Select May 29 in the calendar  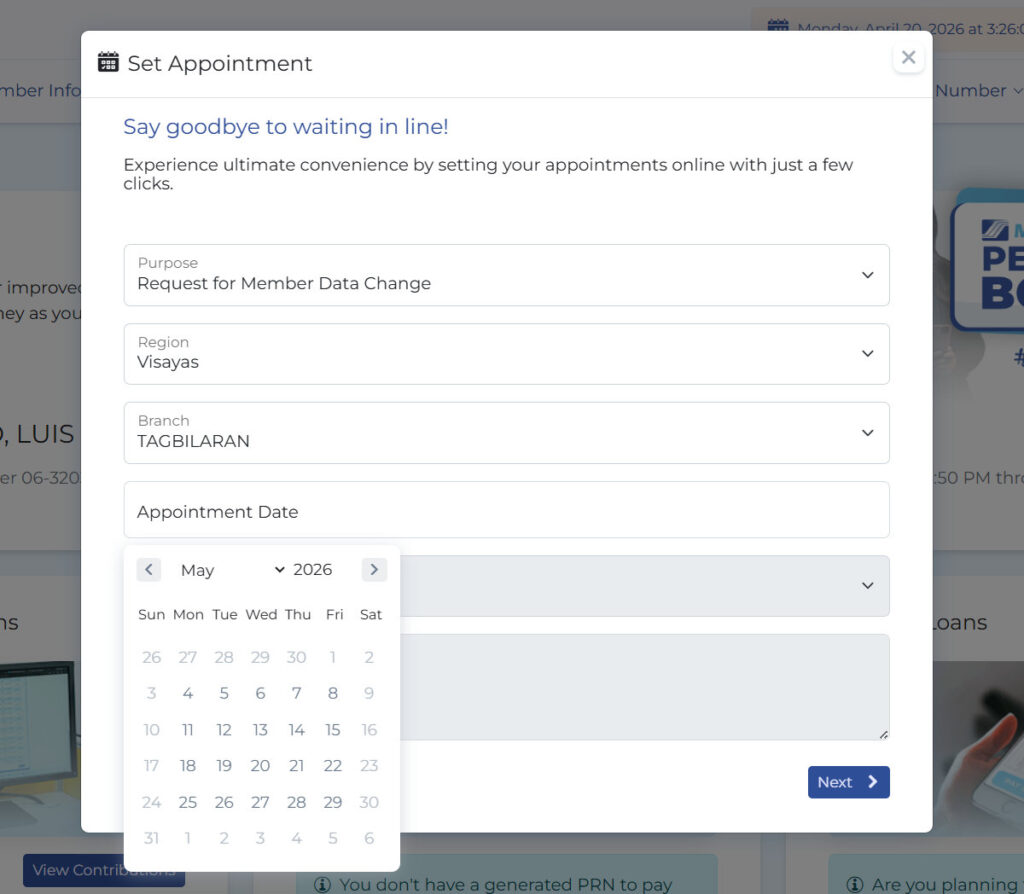coord(332,802)
